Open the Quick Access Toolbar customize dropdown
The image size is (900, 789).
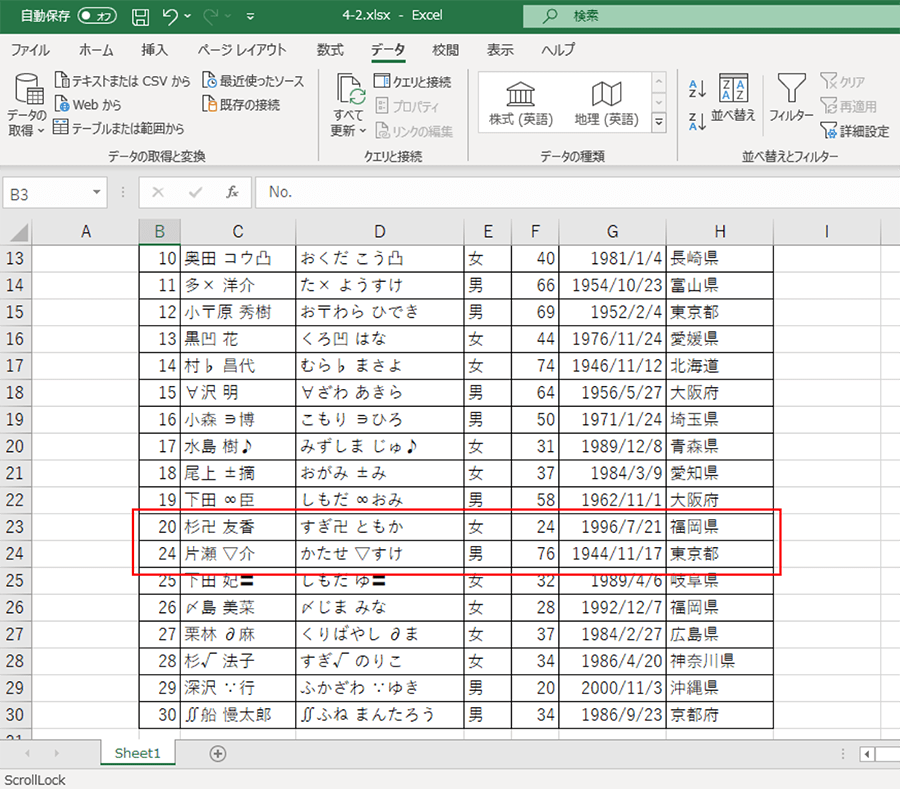[249, 17]
